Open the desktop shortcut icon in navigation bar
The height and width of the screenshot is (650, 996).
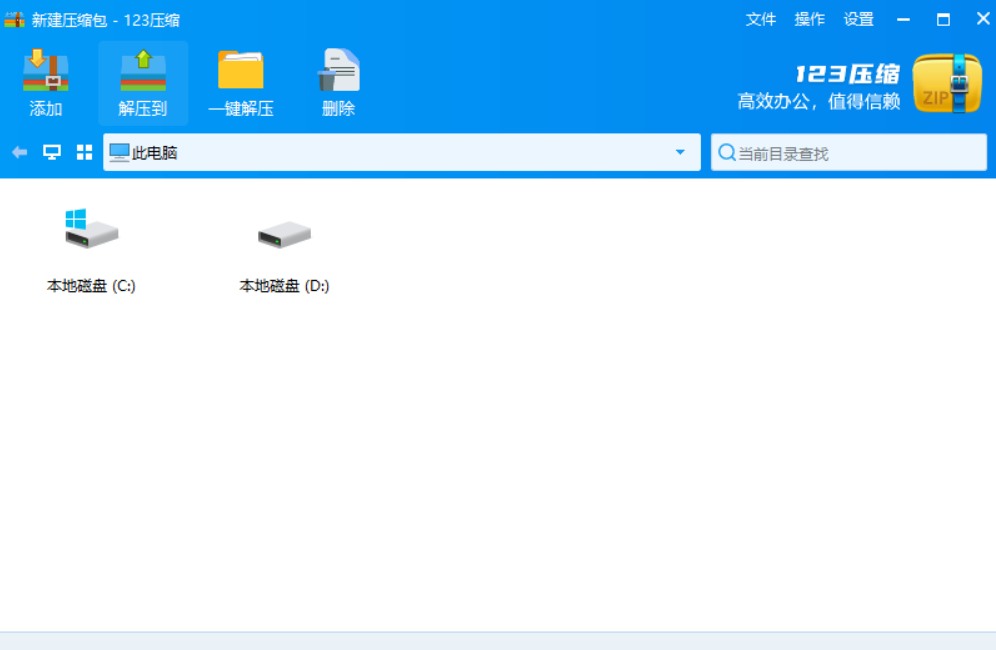49,152
